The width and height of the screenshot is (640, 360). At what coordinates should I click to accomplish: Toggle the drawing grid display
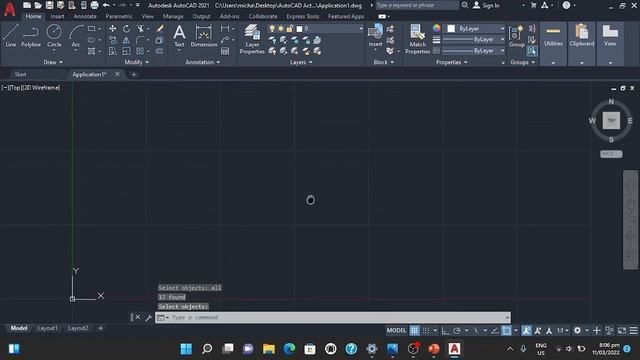(x=414, y=331)
